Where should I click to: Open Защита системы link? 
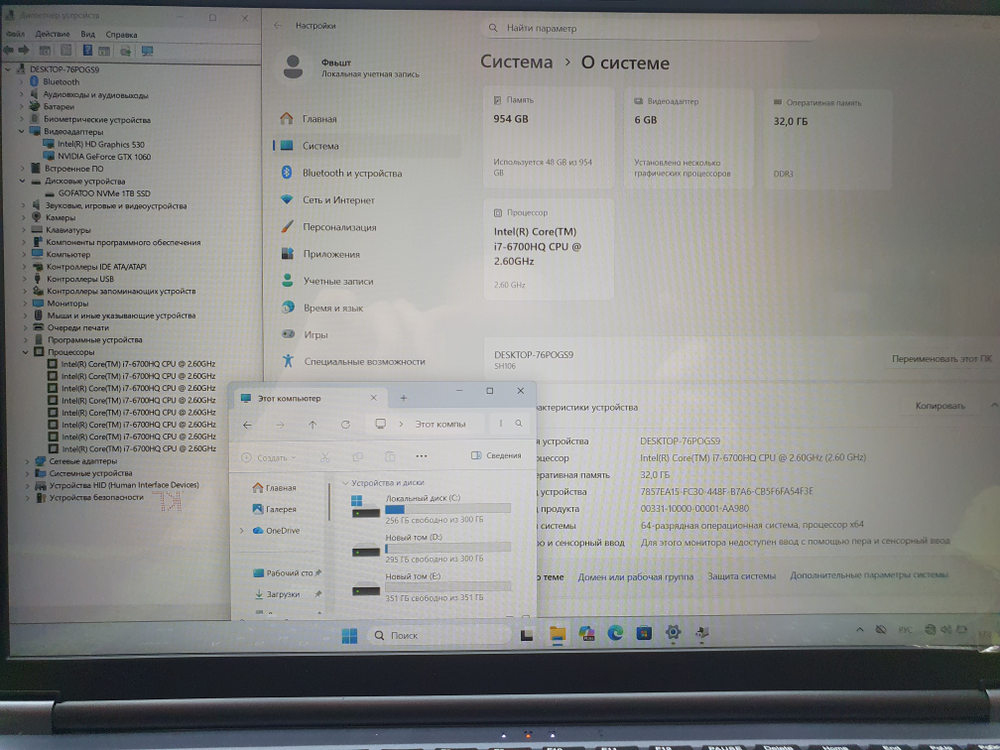click(741, 576)
